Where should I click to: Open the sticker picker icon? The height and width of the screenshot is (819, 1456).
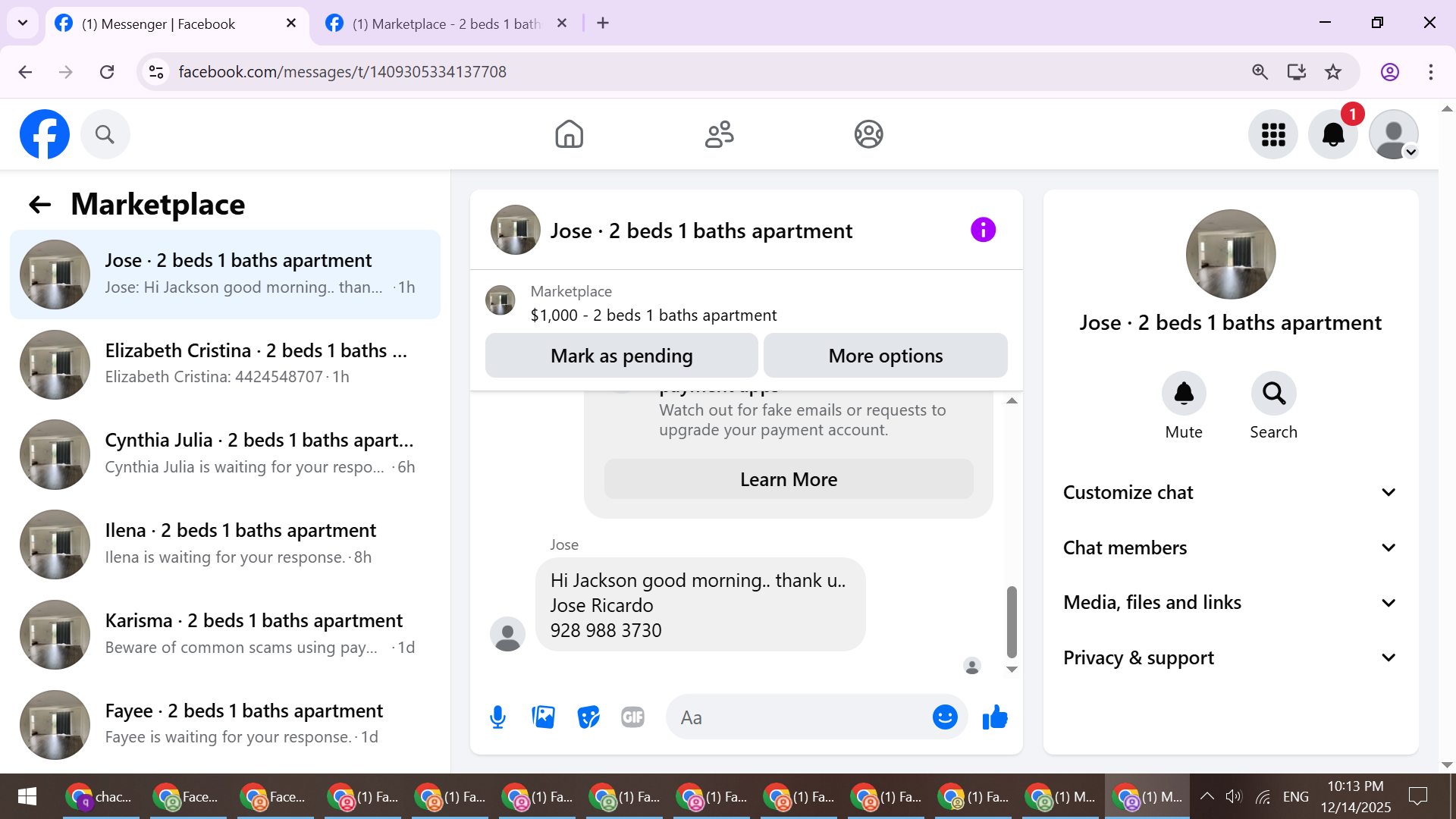click(588, 717)
